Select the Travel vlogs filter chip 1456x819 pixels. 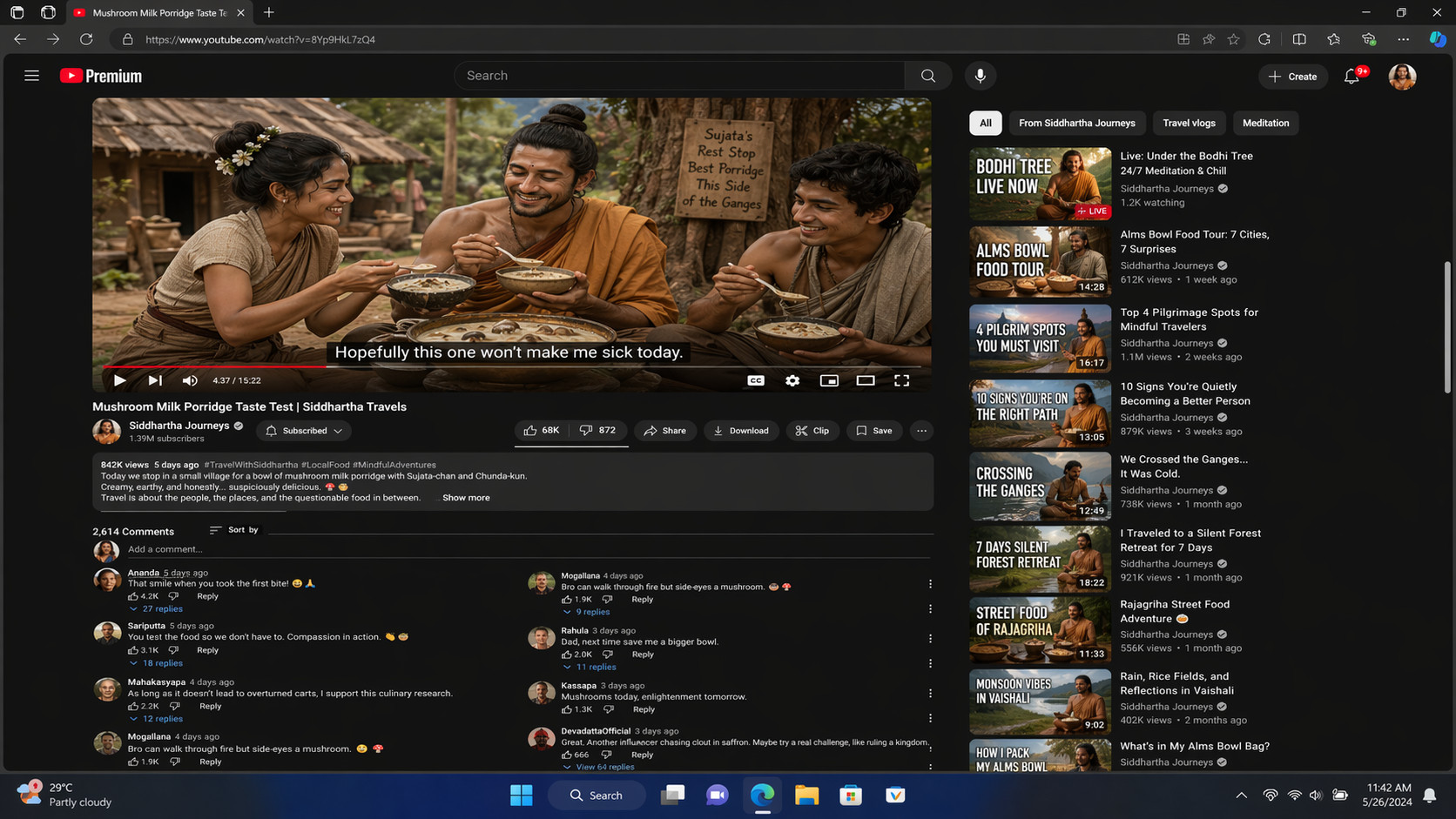click(x=1189, y=123)
